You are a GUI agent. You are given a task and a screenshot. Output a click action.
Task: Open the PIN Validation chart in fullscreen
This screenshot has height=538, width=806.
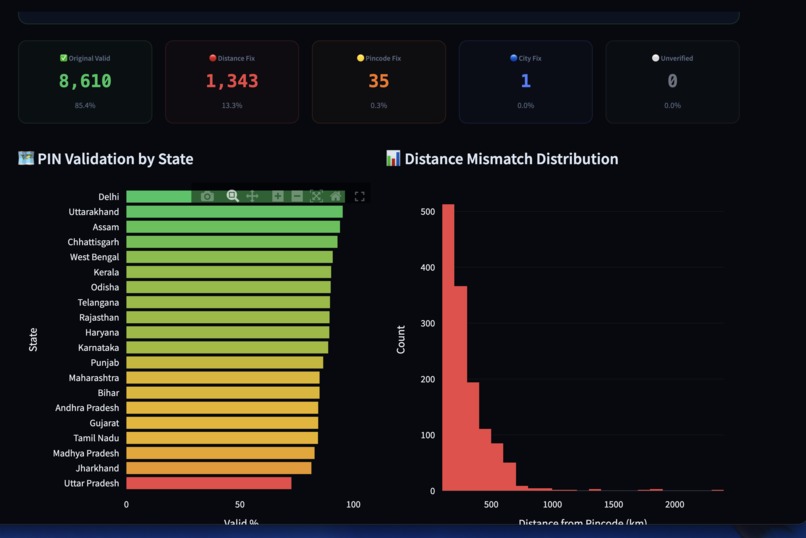[360, 196]
